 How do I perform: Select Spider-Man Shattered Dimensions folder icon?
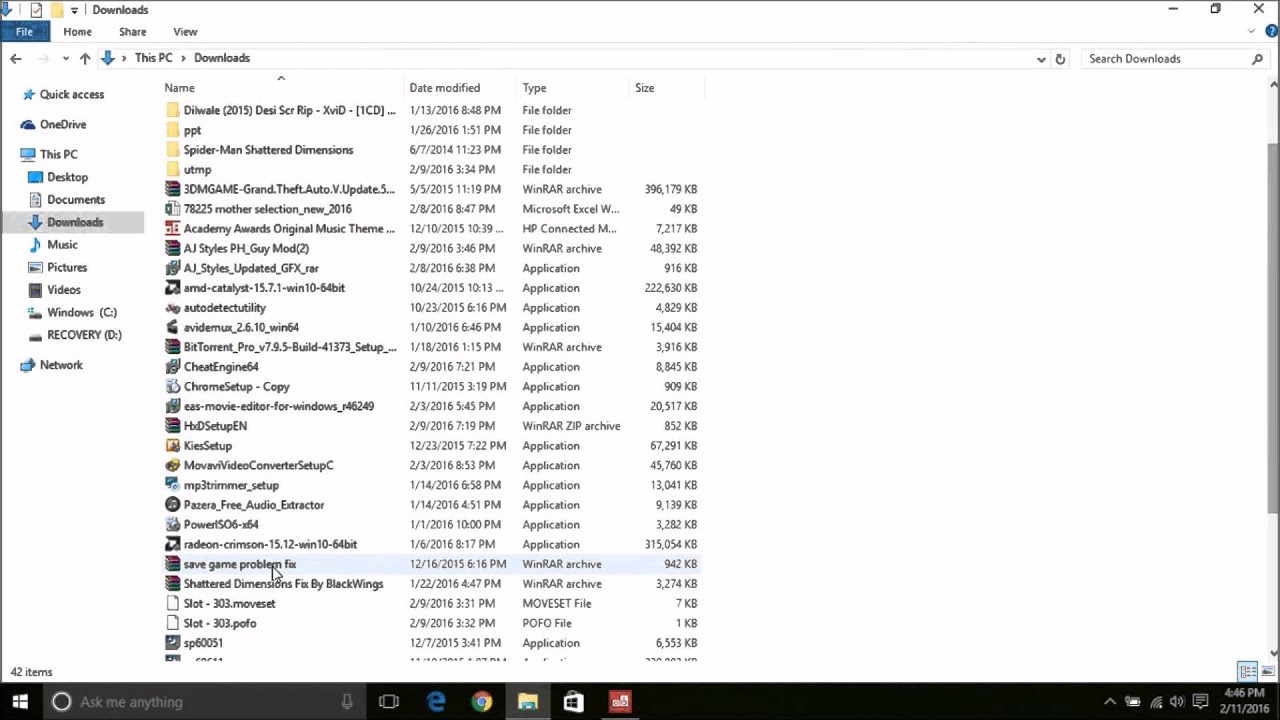[173, 150]
